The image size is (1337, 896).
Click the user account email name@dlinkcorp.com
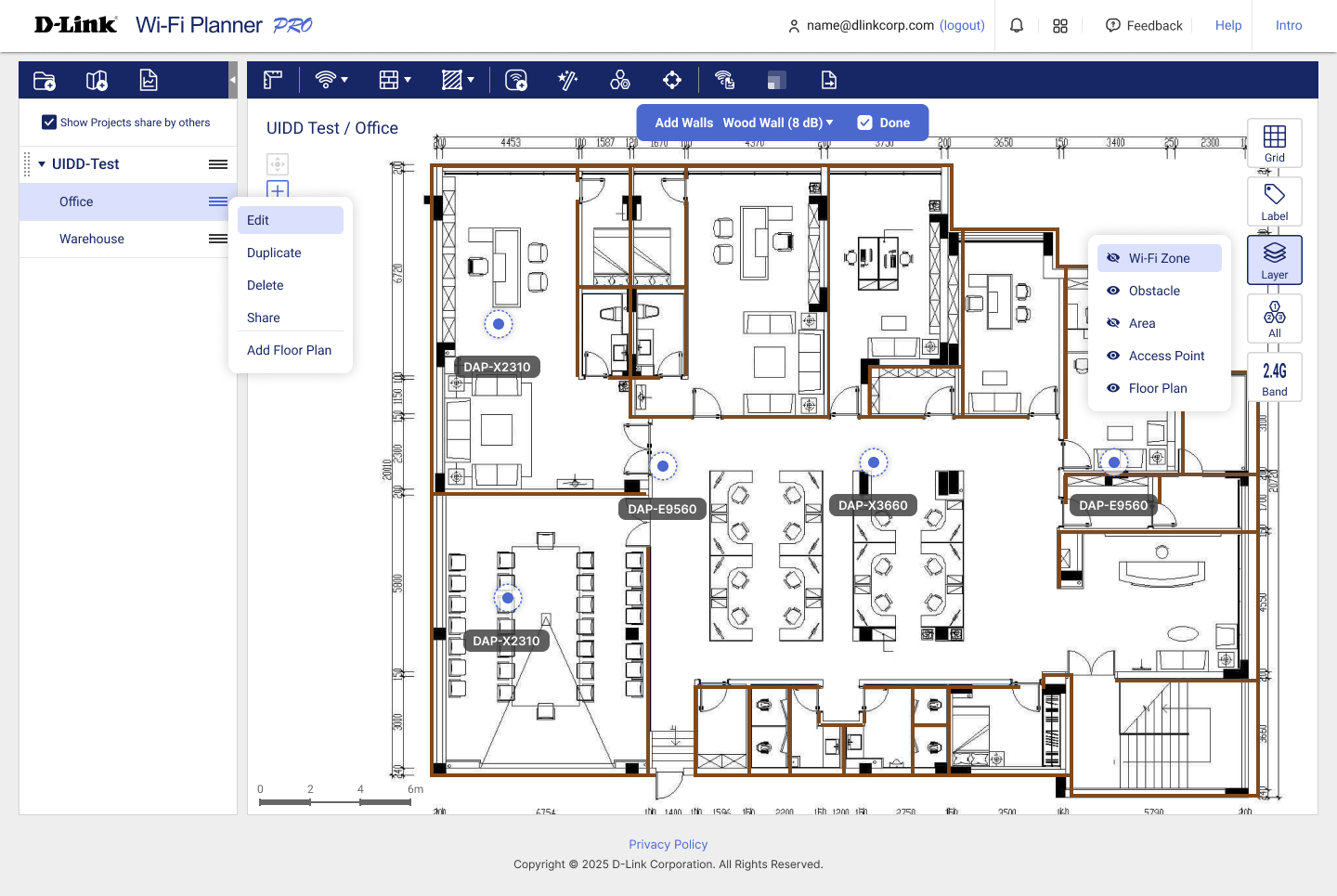[870, 25]
